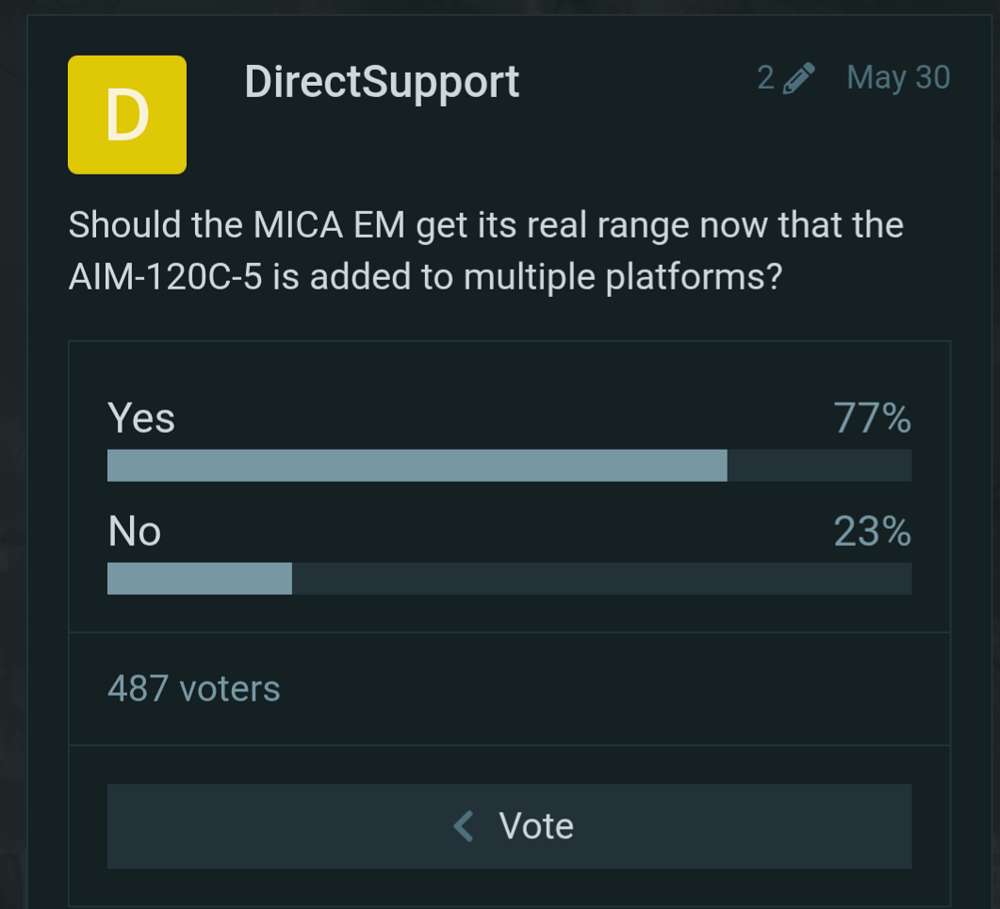Click the edit count number 2

point(766,78)
